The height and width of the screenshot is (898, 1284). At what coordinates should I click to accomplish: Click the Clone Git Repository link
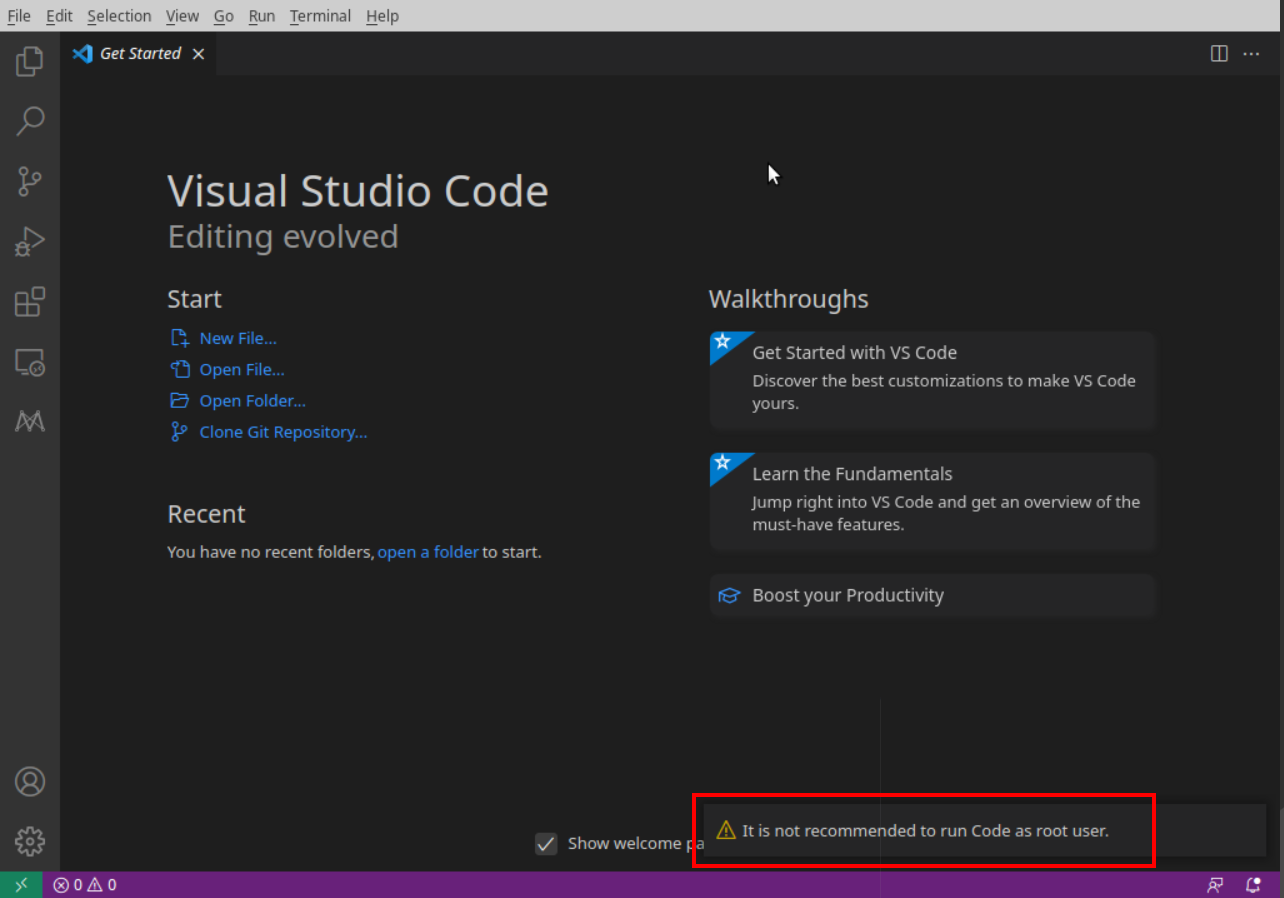[283, 432]
